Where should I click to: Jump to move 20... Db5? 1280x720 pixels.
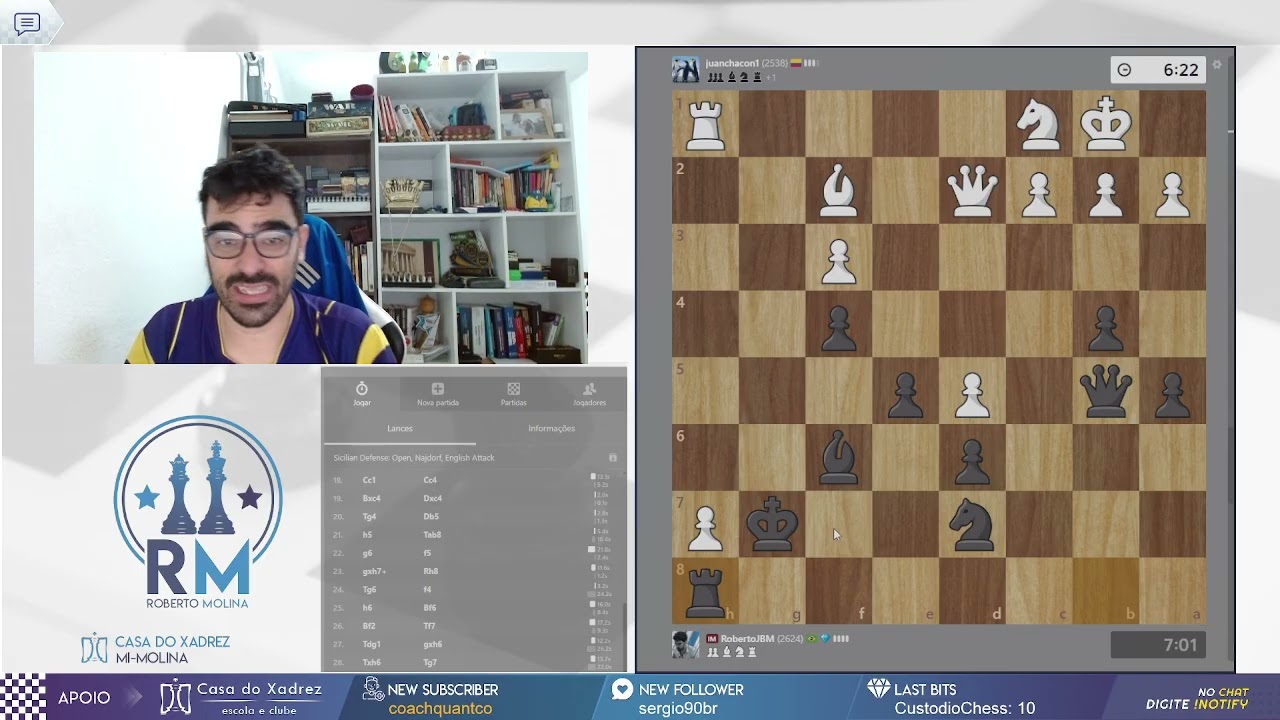(x=431, y=517)
